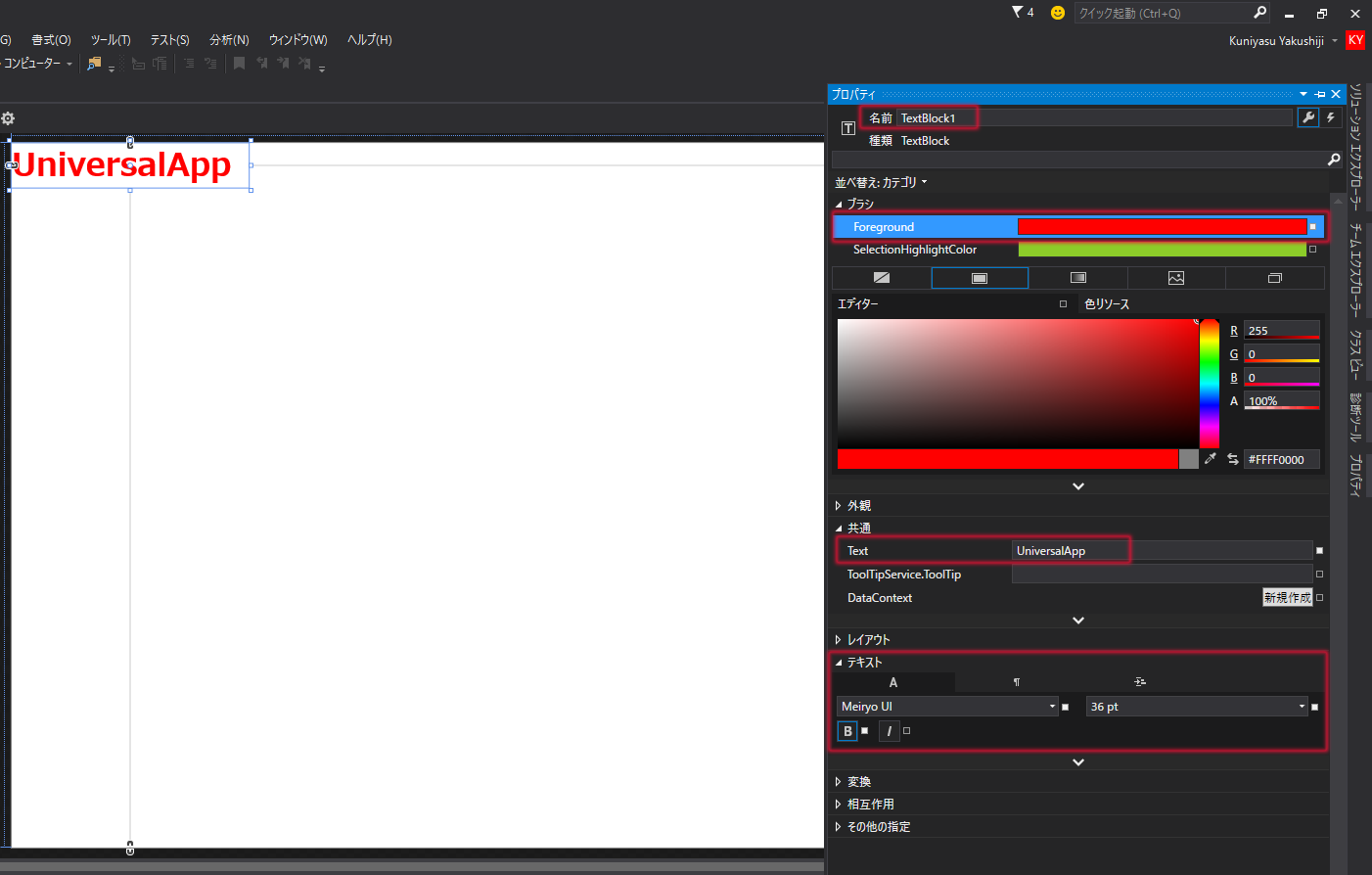The height and width of the screenshot is (875, 1372).
Task: Select the No brush icon
Action: click(x=882, y=278)
